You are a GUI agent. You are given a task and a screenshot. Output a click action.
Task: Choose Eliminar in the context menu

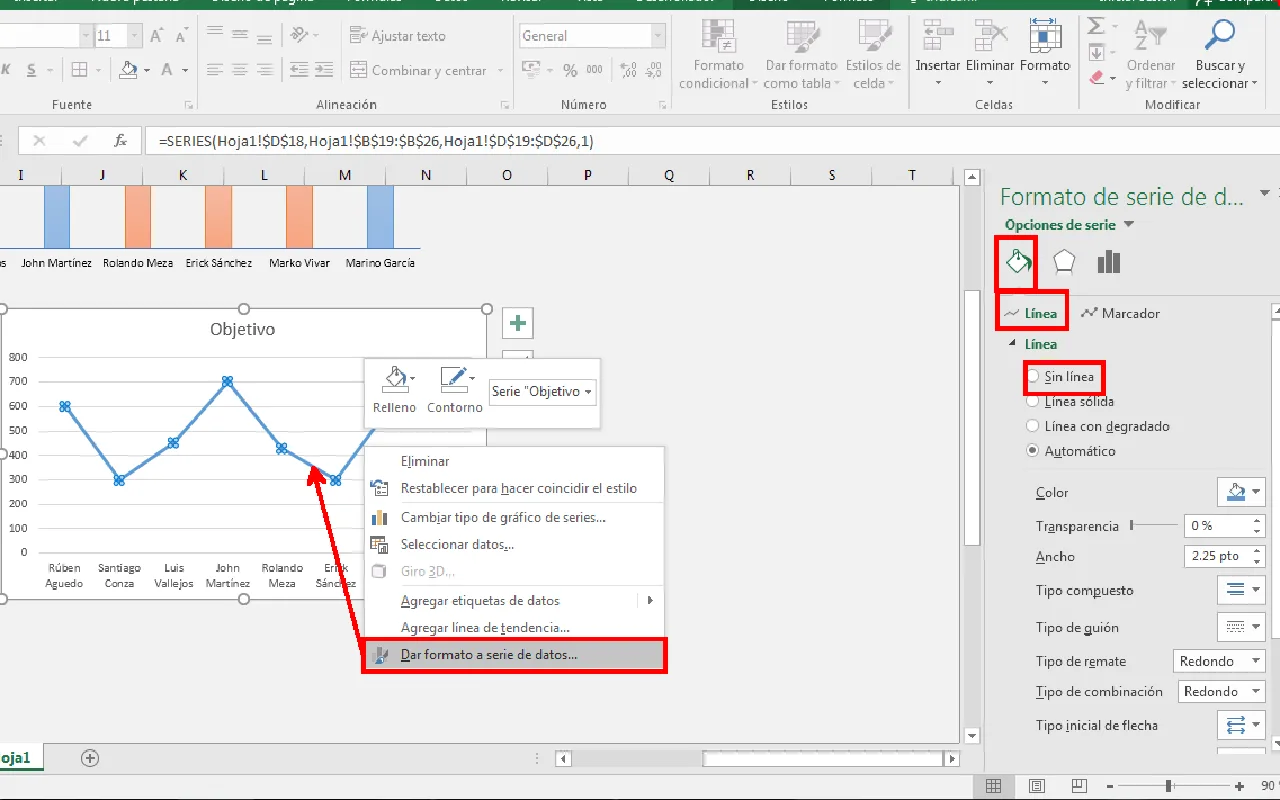[x=514, y=461]
